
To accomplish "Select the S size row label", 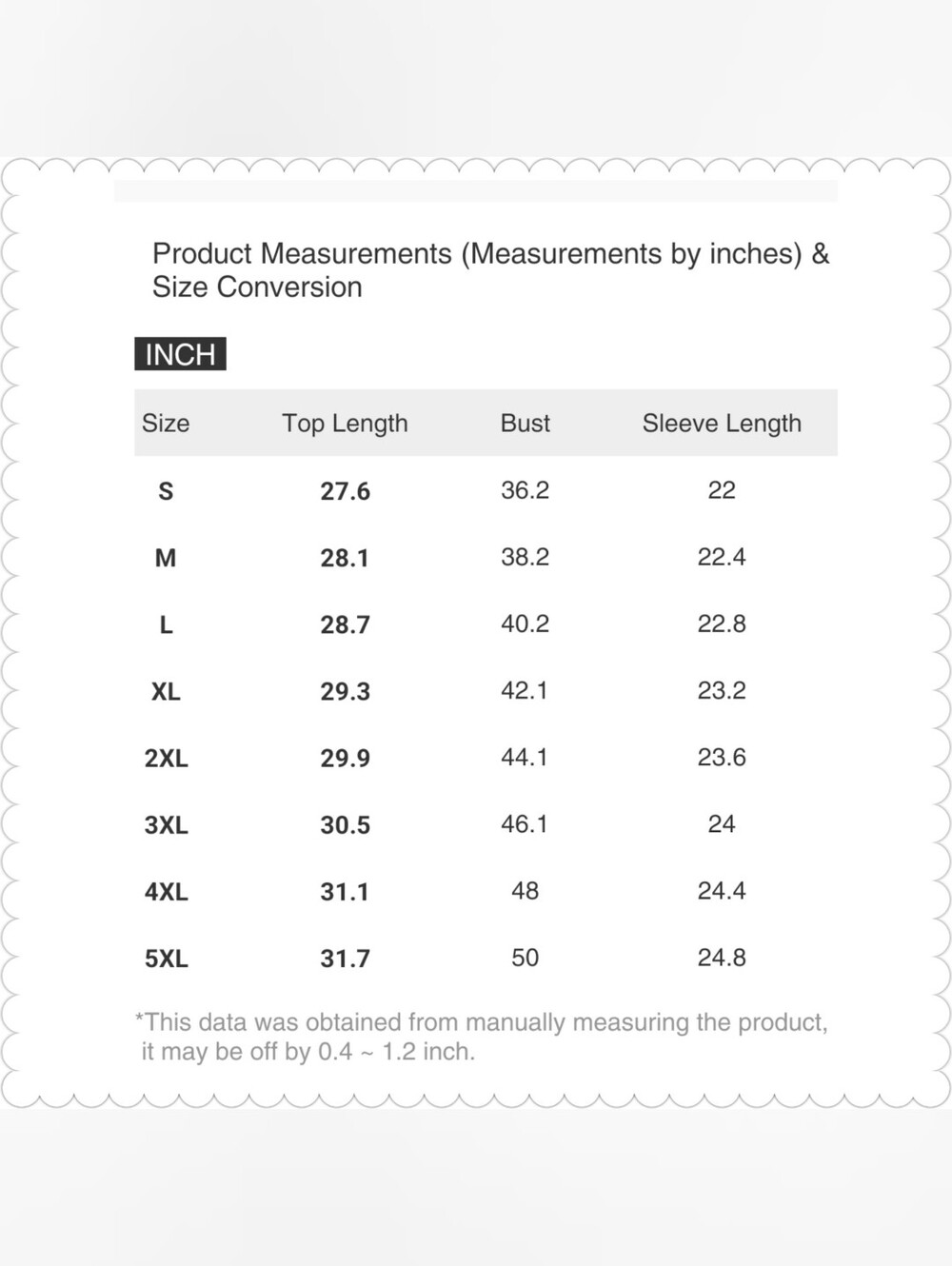I will click(166, 491).
